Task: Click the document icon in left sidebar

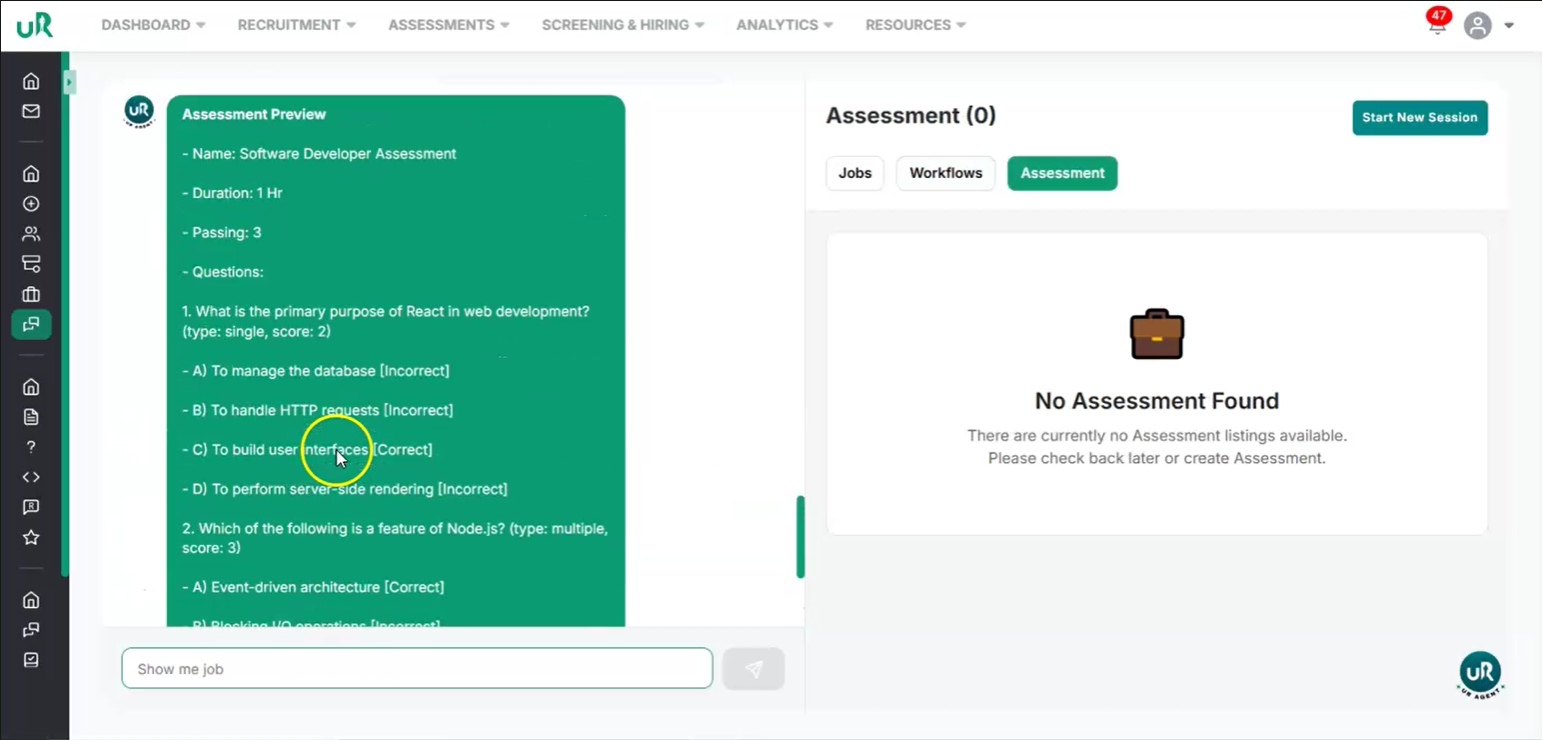Action: [x=31, y=417]
